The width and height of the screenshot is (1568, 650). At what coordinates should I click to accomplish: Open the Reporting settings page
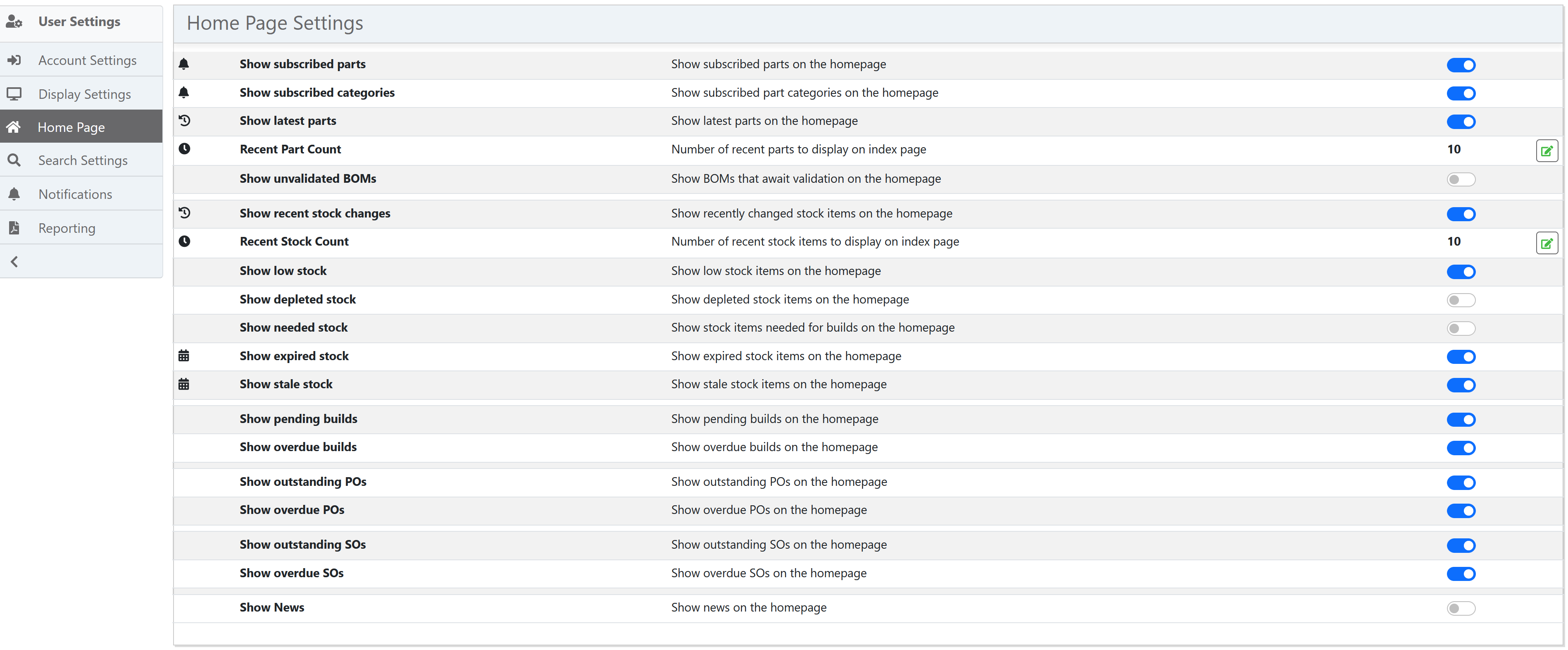point(67,228)
